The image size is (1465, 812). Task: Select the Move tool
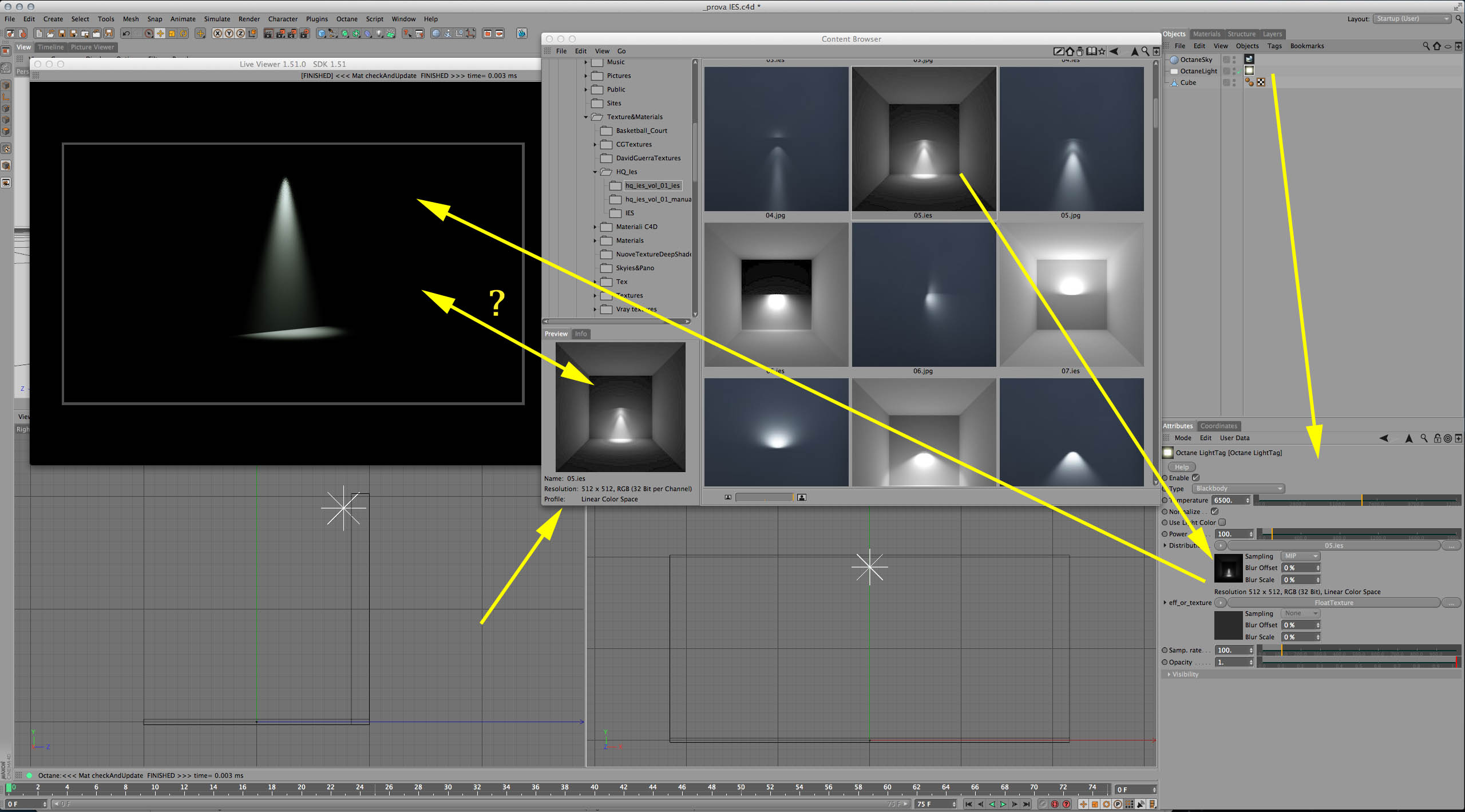pyautogui.click(x=160, y=34)
